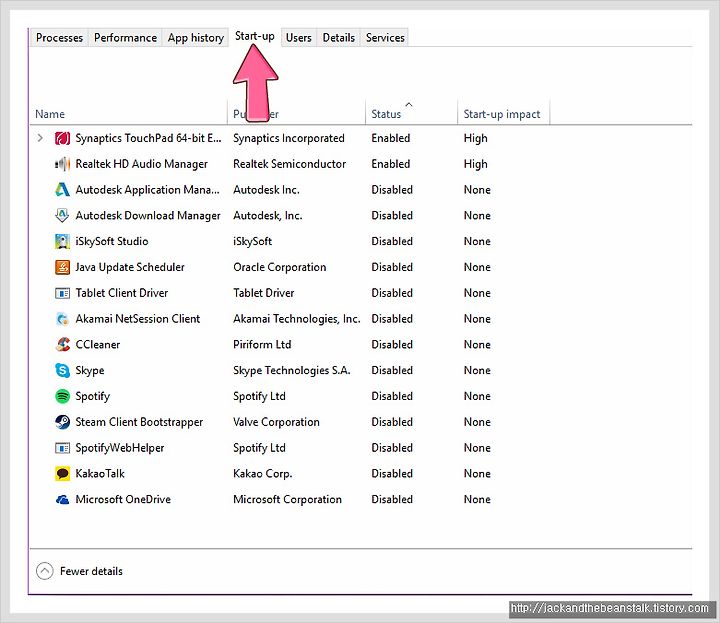Click the Skype icon
Screen dimensions: 720x623
[62, 370]
